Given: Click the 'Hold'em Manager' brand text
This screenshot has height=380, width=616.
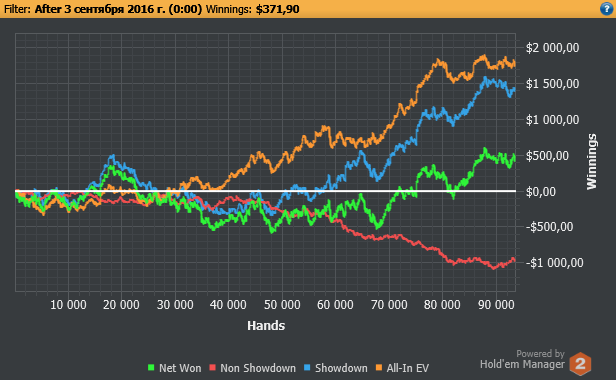Looking at the screenshot, I should pyautogui.click(x=522, y=364).
